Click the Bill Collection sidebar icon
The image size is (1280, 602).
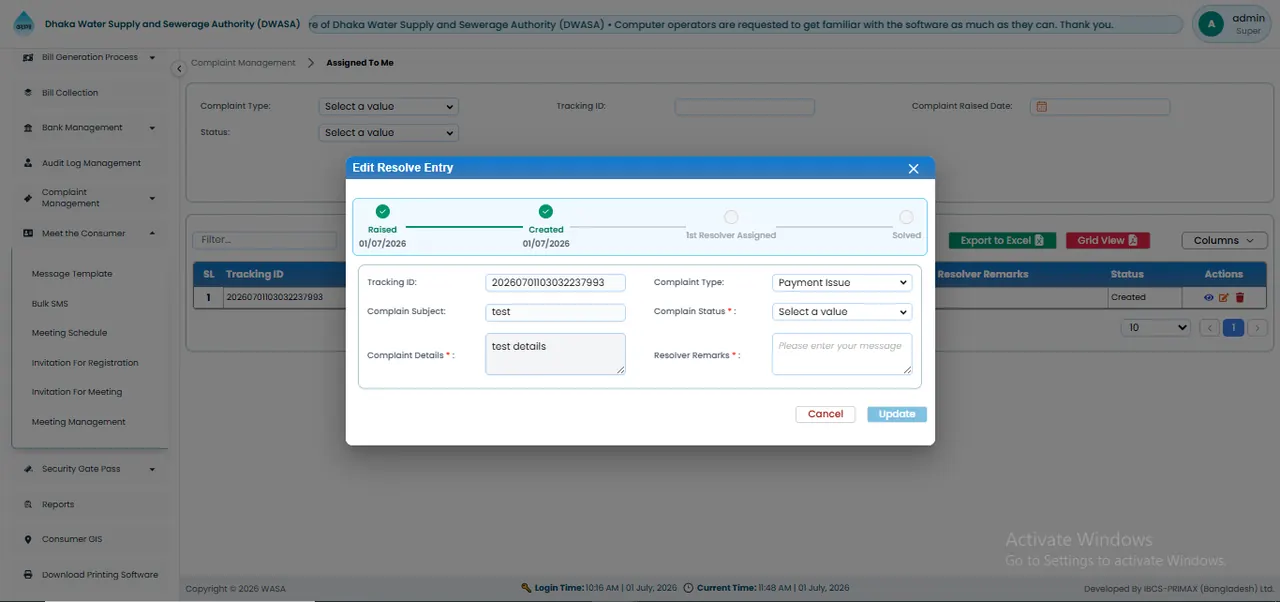pos(29,93)
